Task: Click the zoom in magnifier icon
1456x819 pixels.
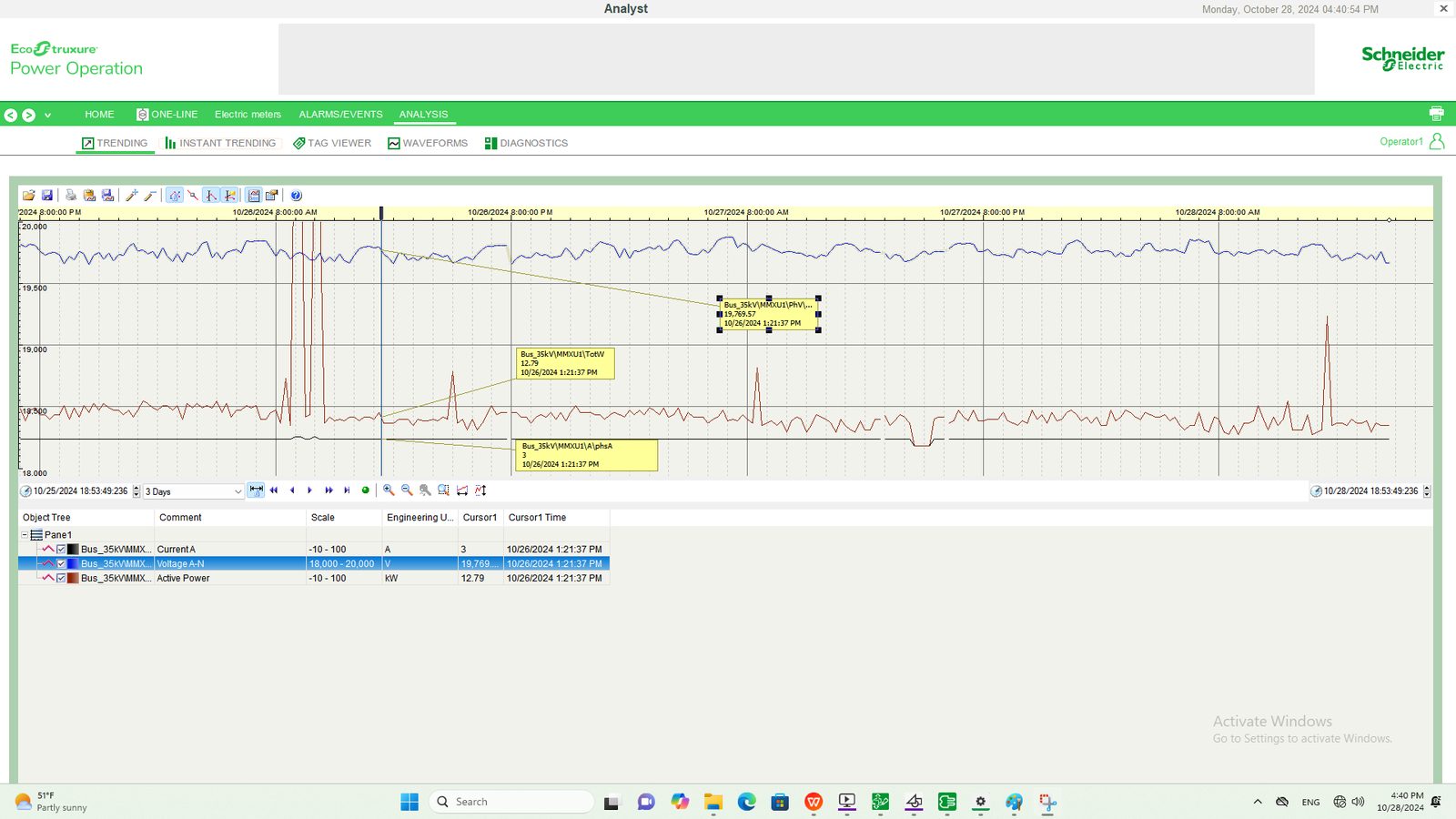Action: tap(389, 490)
